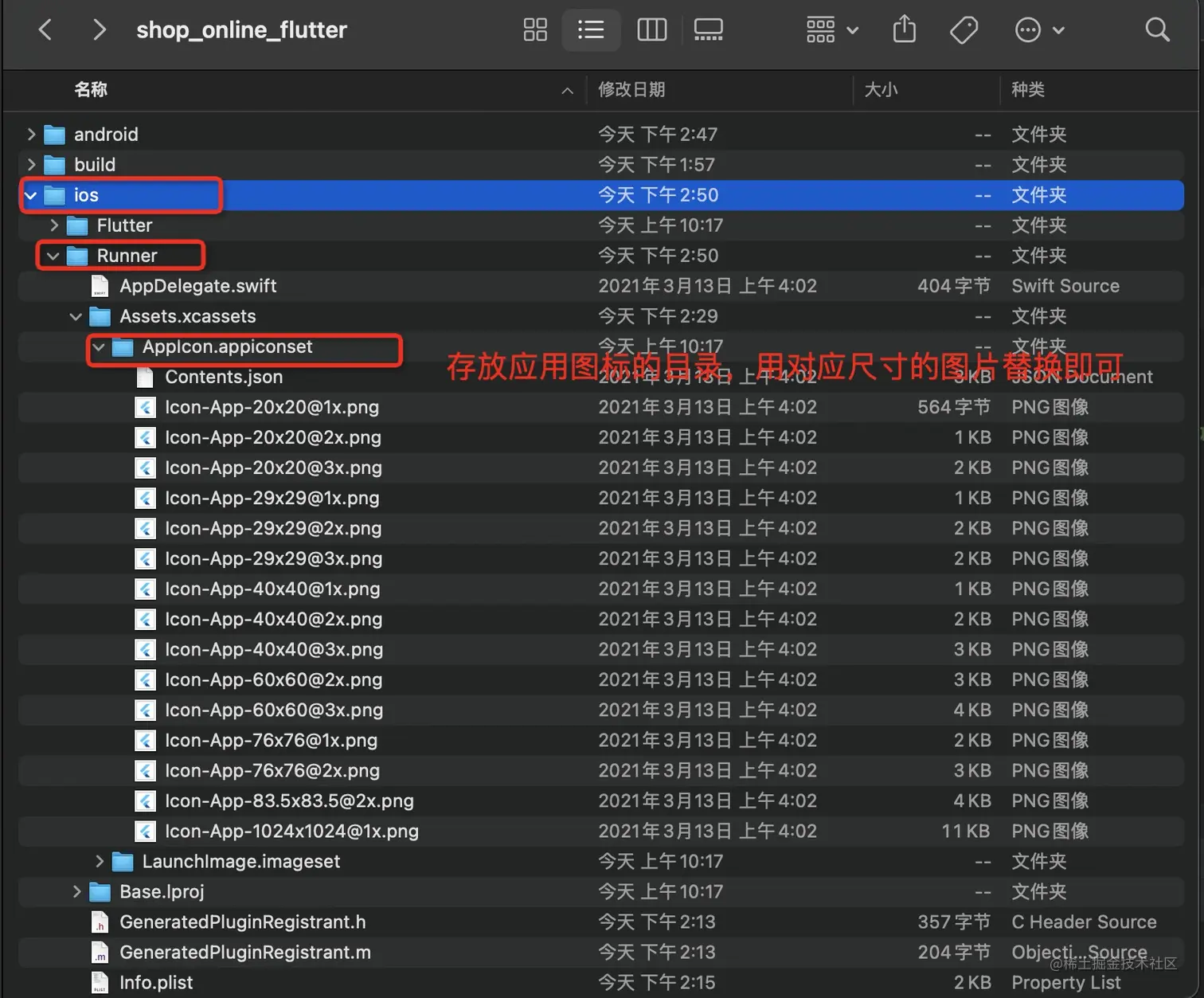Select the android folder icon
The image size is (1204, 998).
(54, 135)
